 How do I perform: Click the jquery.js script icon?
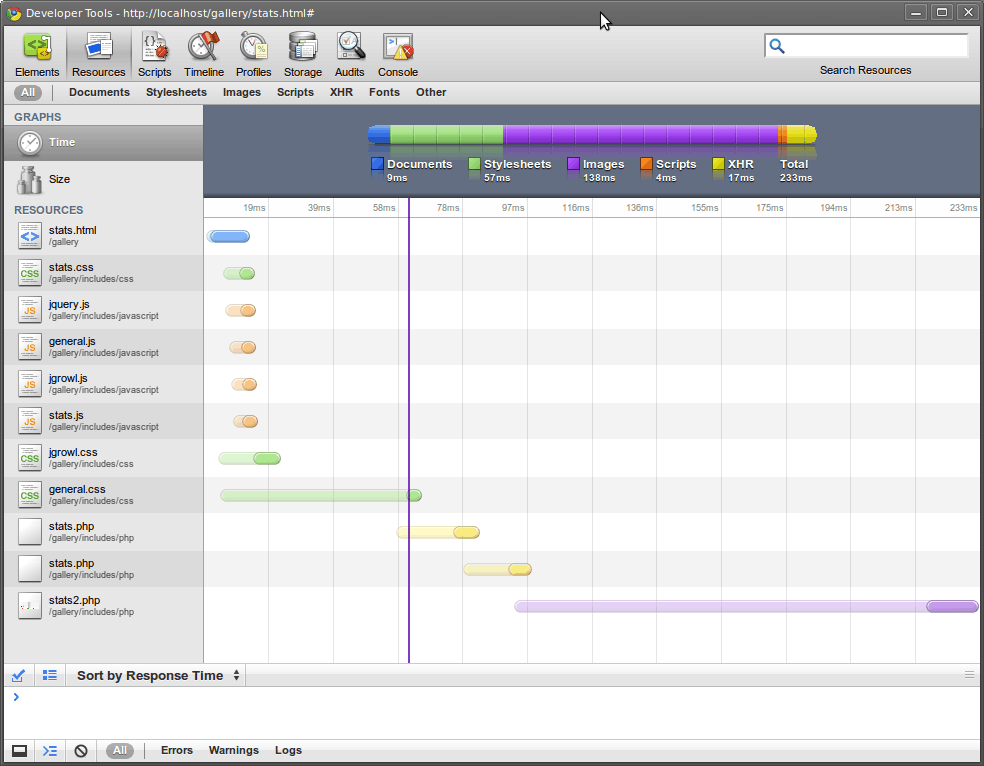click(29, 310)
